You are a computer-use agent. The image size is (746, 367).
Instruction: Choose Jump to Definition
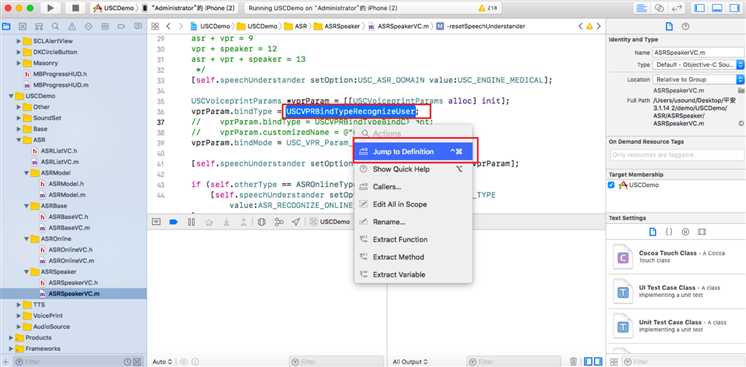point(413,152)
